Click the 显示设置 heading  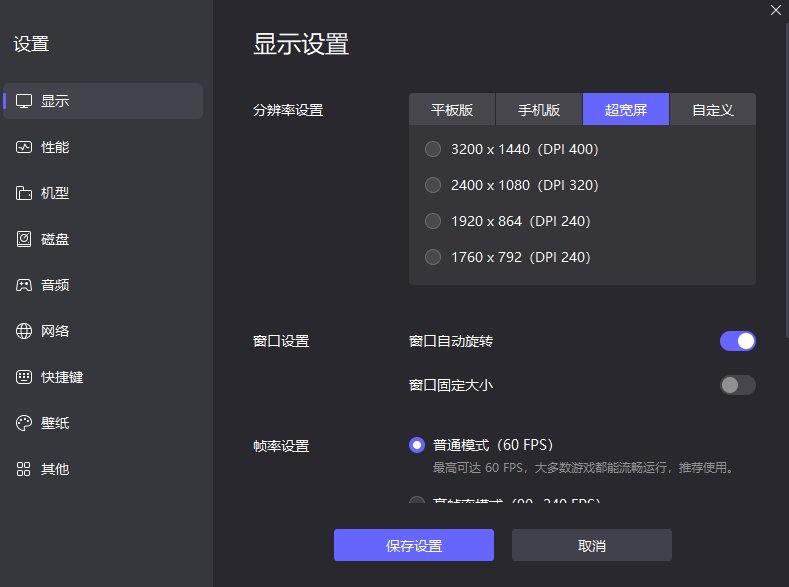coord(300,44)
